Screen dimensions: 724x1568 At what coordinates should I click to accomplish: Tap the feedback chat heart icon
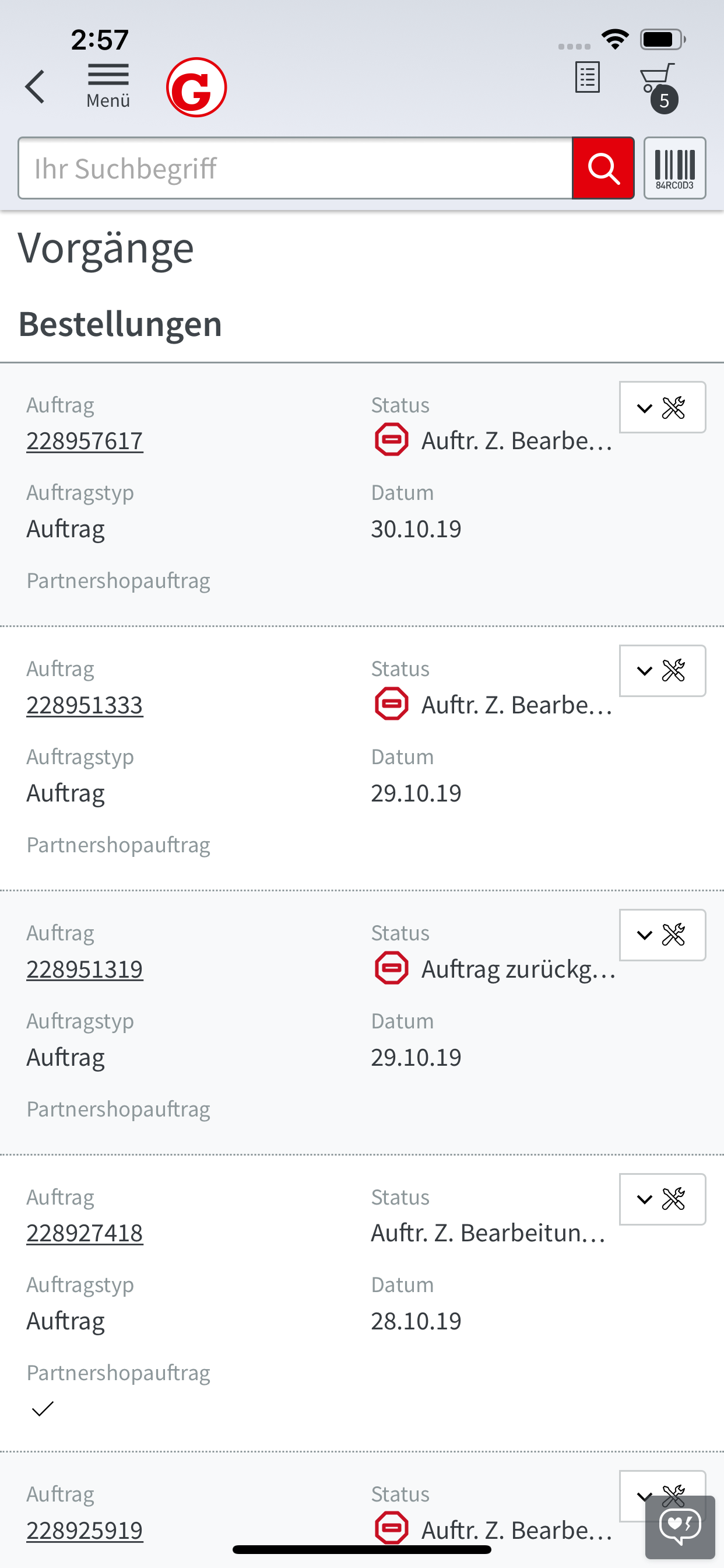coord(680,1528)
